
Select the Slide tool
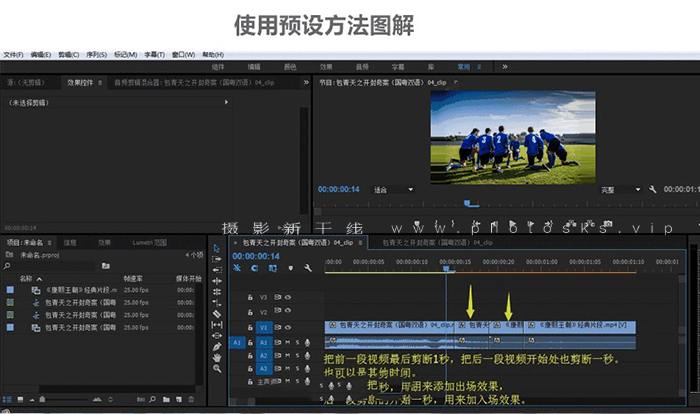coord(217,335)
